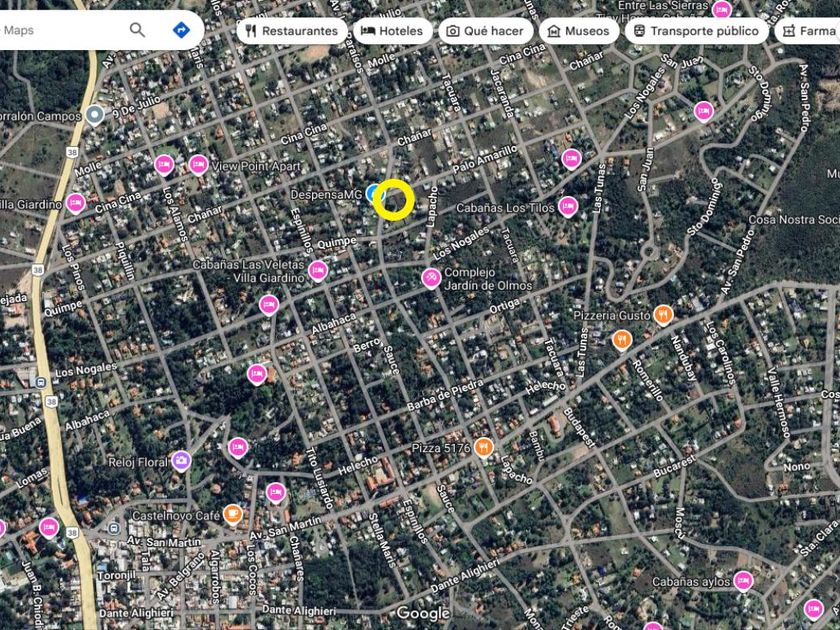Click the Reloj Floral attraction pin
Image resolution: width=840 pixels, height=630 pixels.
[x=181, y=460]
